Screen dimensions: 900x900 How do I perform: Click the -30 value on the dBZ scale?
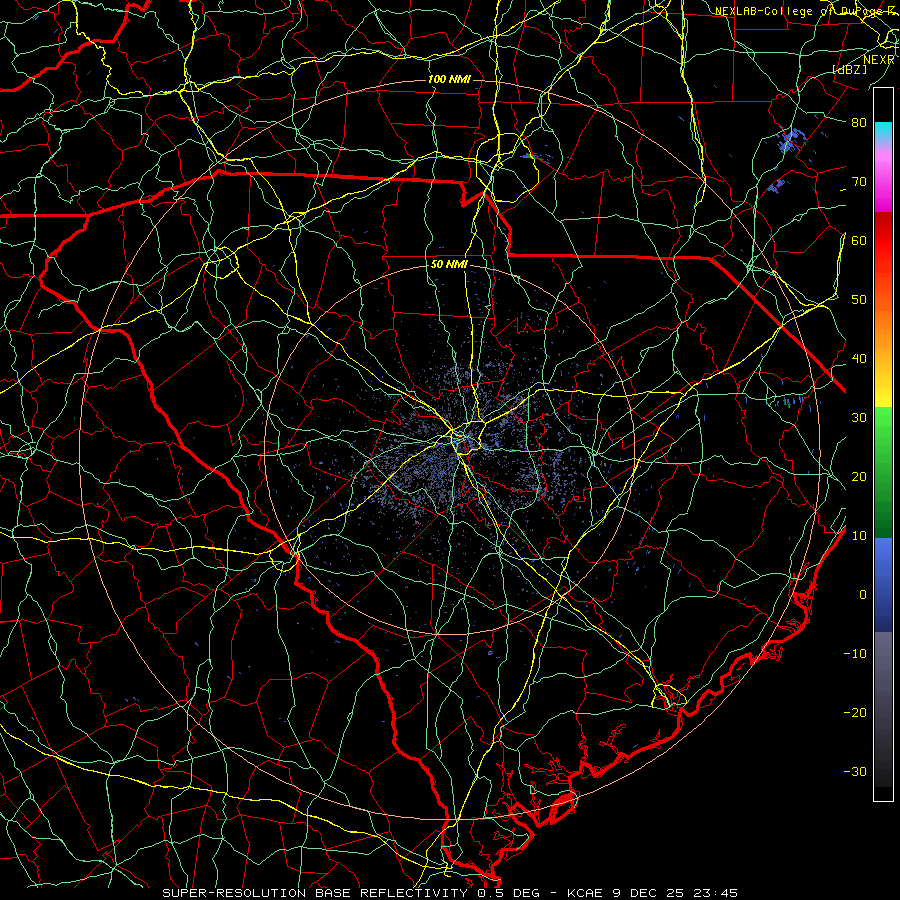tap(855, 771)
